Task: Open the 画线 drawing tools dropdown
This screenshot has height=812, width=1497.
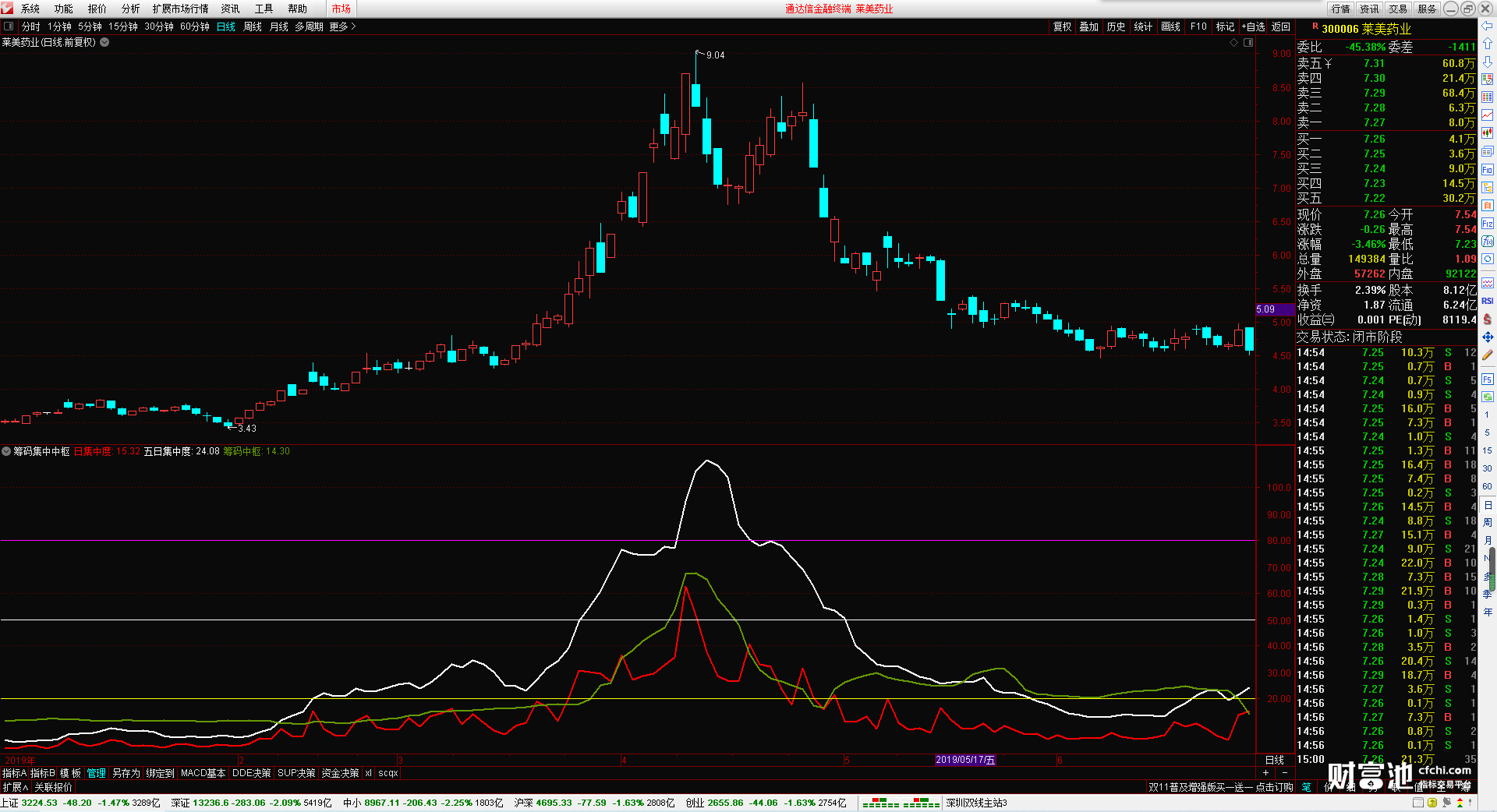Action: 1170,26
